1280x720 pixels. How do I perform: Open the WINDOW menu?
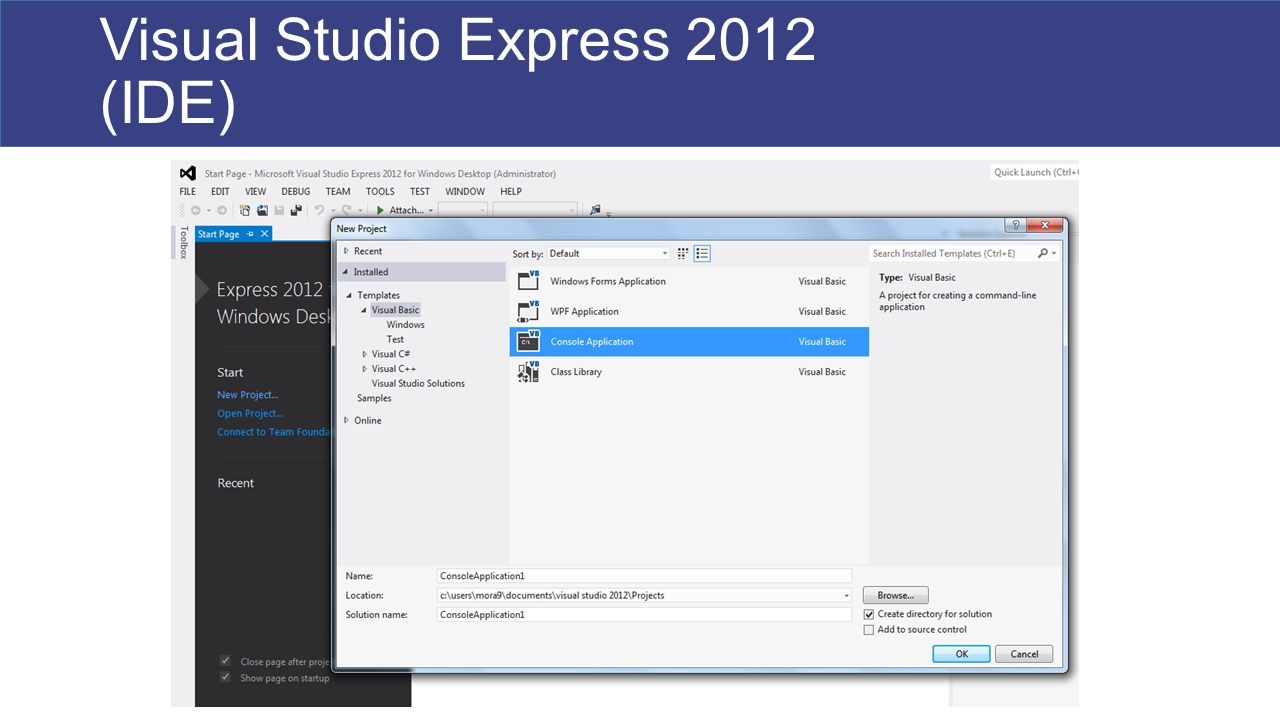[465, 191]
